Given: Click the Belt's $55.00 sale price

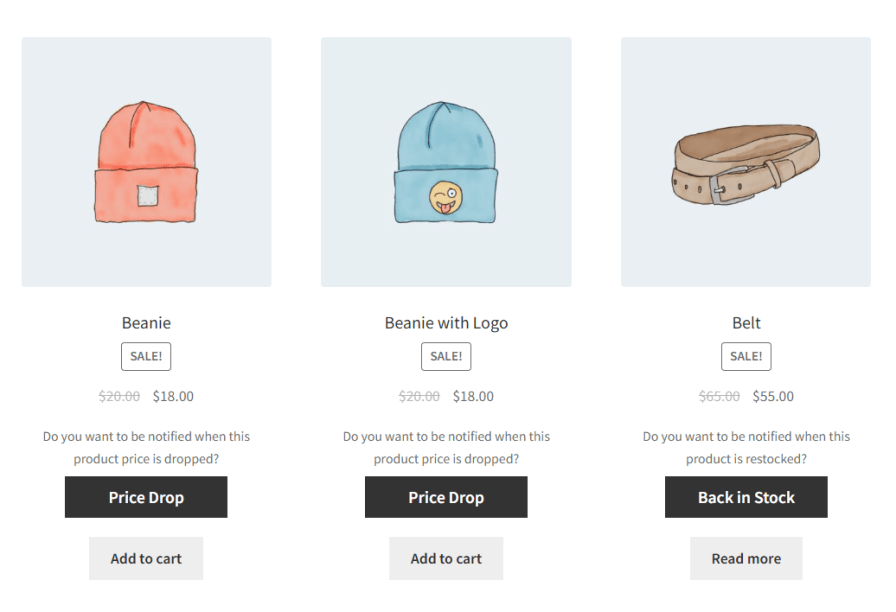Looking at the screenshot, I should 773,396.
